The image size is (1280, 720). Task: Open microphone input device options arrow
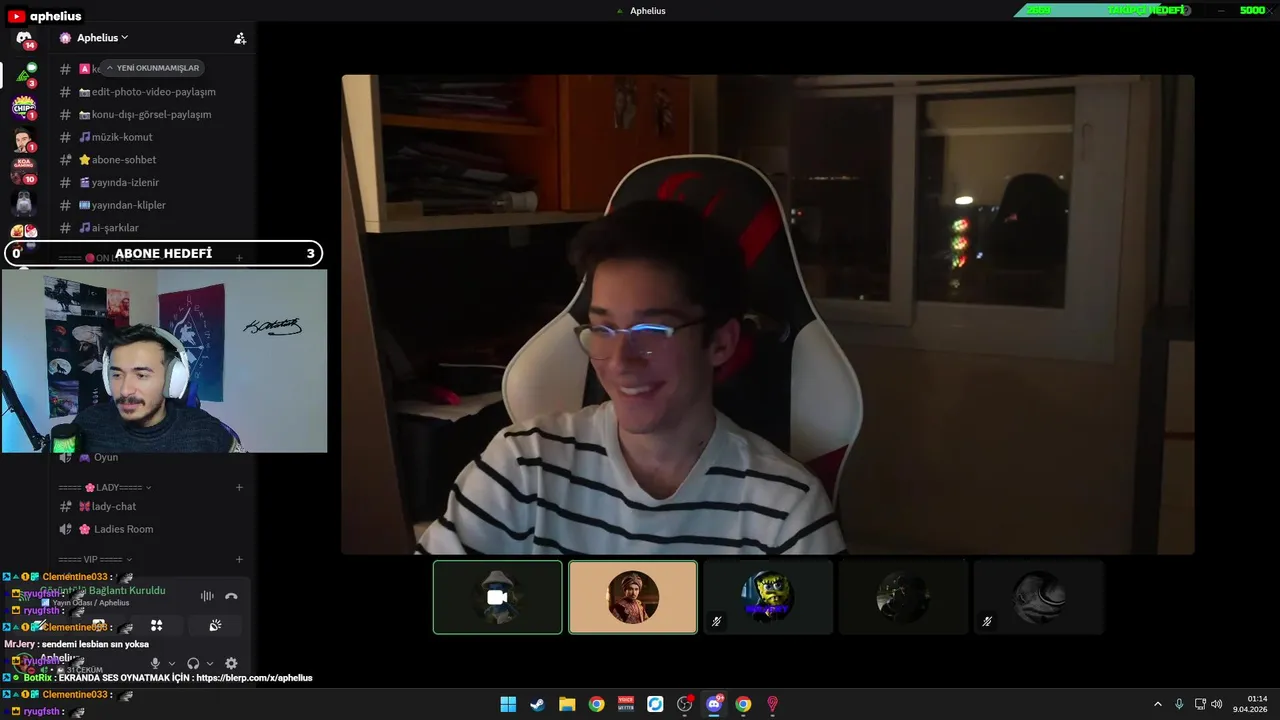pyautogui.click(x=171, y=663)
